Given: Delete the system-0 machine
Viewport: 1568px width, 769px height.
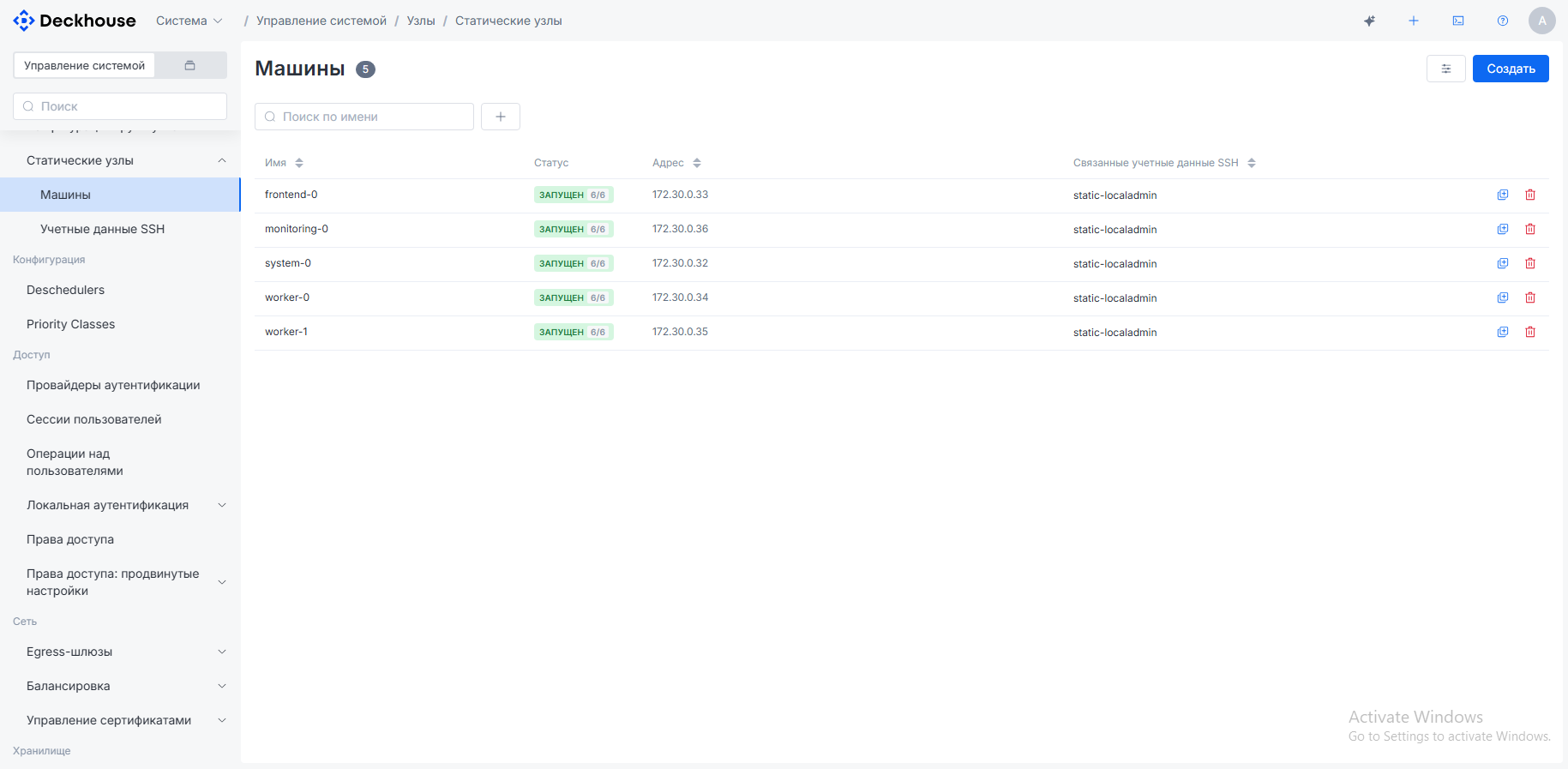Looking at the screenshot, I should (1530, 263).
